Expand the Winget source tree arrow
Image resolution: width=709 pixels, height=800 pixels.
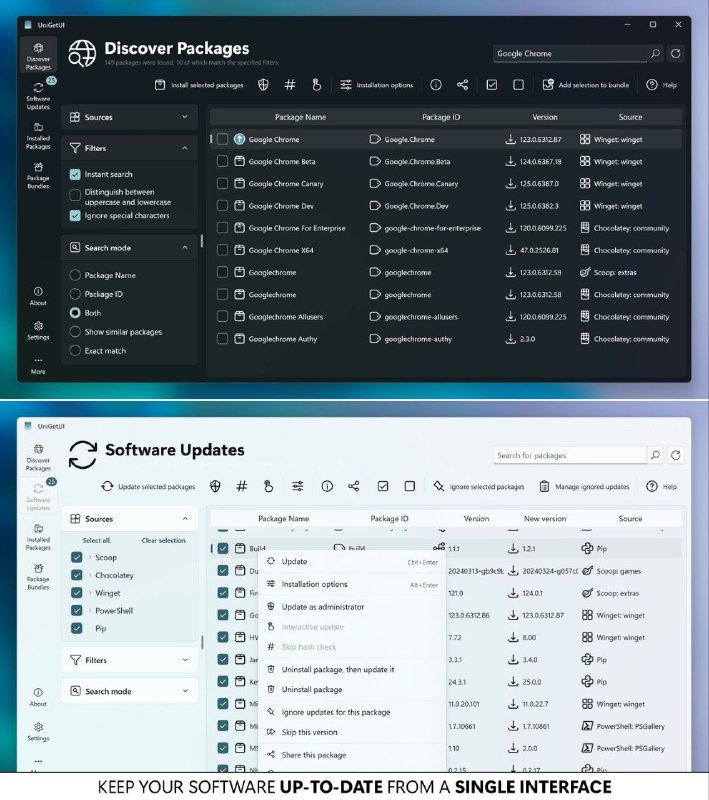point(90,593)
